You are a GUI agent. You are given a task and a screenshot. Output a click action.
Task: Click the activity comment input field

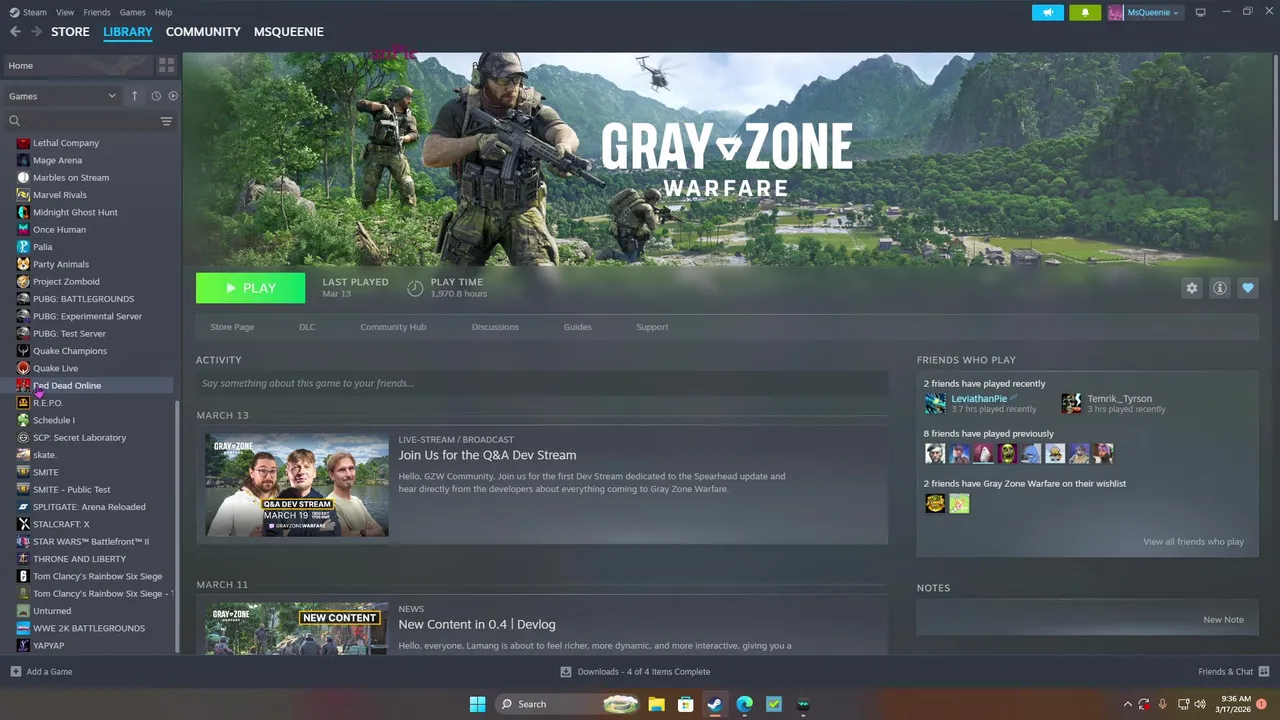click(x=542, y=383)
